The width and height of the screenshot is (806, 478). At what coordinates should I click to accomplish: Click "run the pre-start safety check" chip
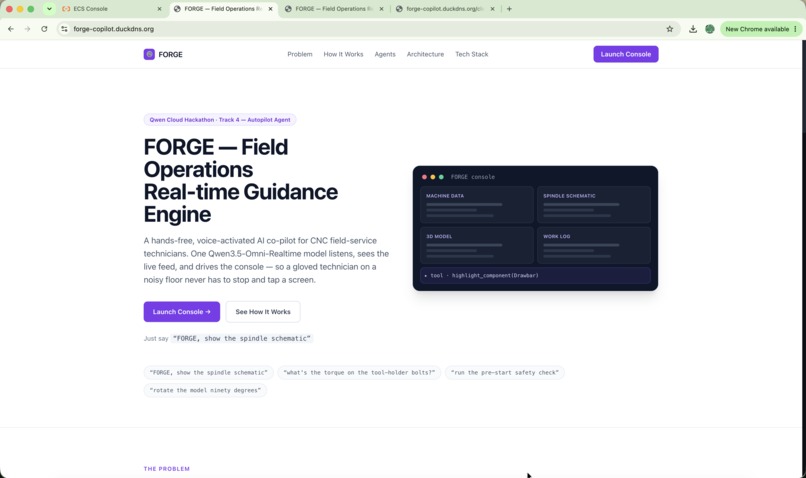504,372
